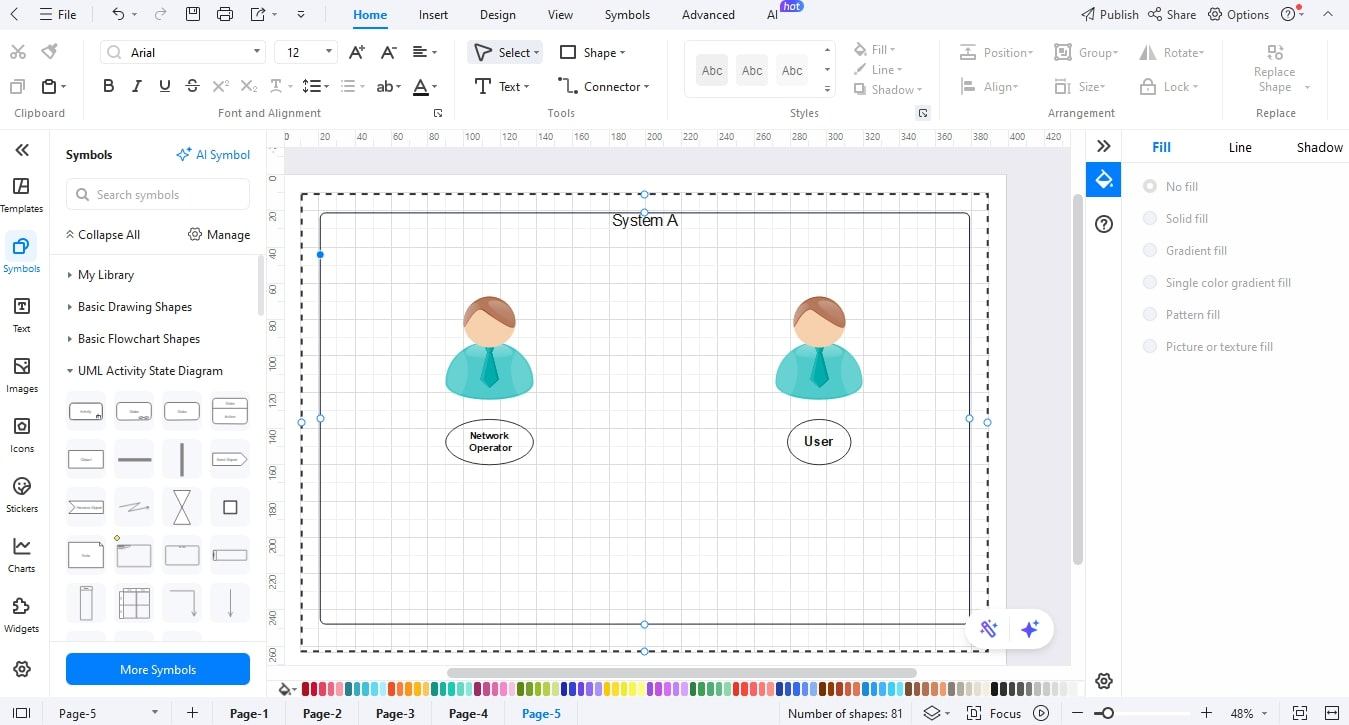Viewport: 1349px width, 725px height.
Task: Click the play presentation icon in status bar
Action: pyautogui.click(x=1041, y=713)
